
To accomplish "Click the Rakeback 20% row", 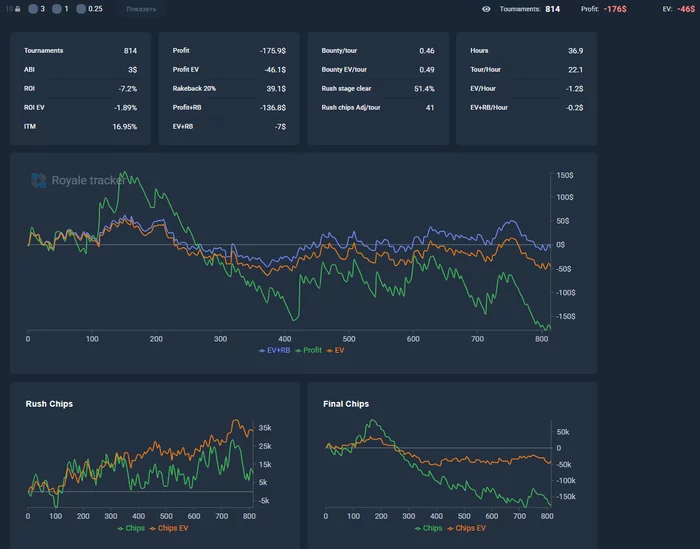I will point(229,88).
